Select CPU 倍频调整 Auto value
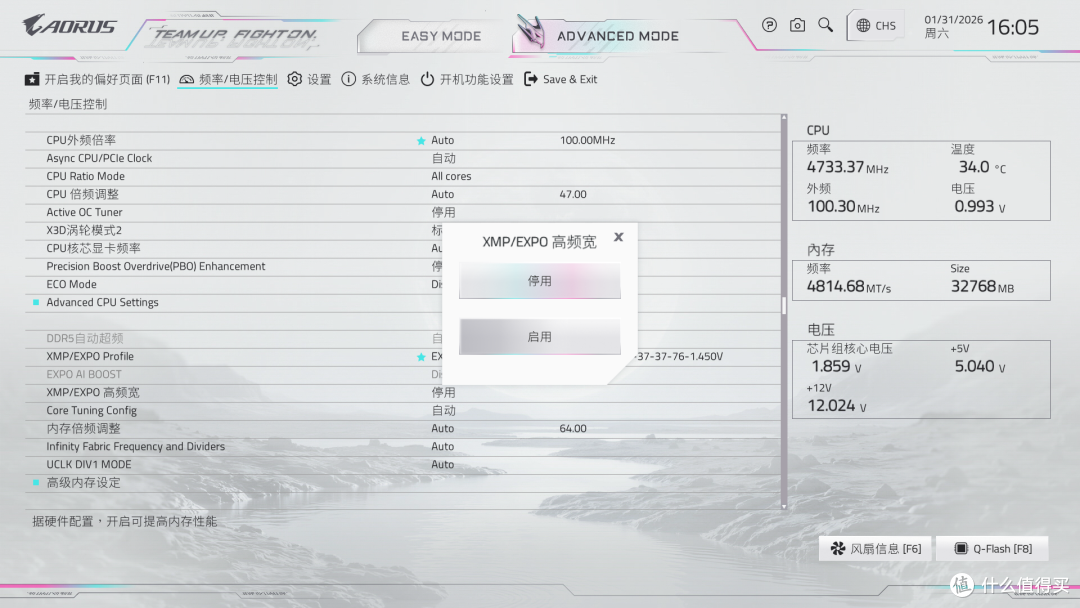The width and height of the screenshot is (1080, 608). click(x=442, y=194)
